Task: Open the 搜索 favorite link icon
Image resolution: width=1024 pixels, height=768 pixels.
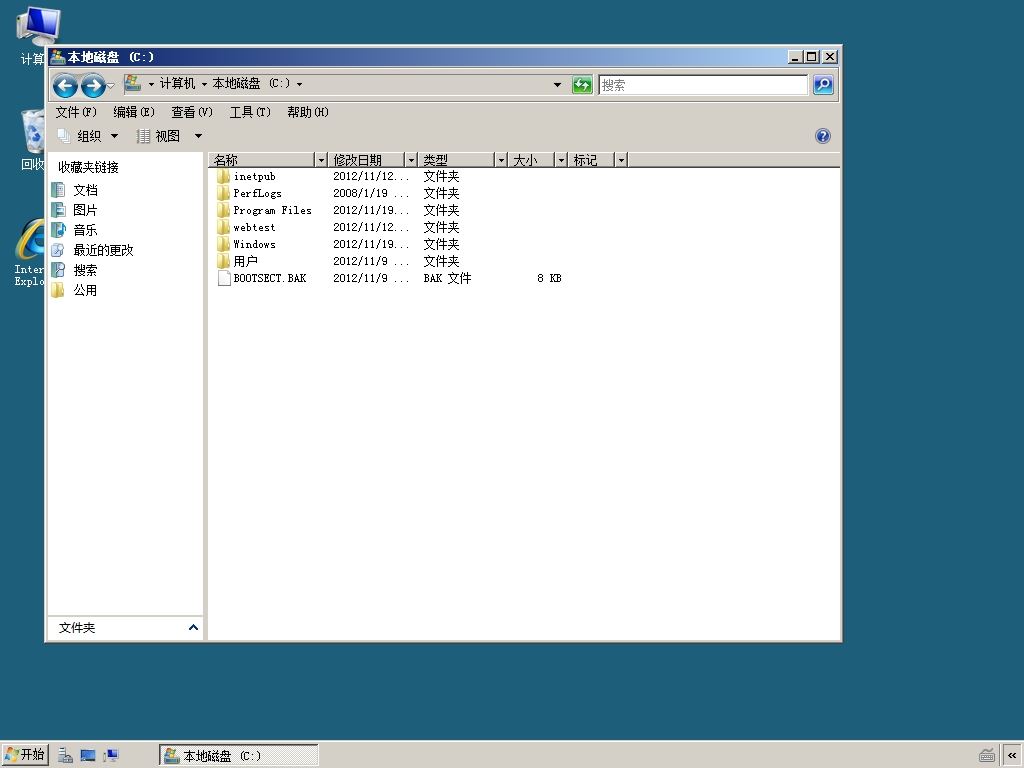Action: [58, 270]
